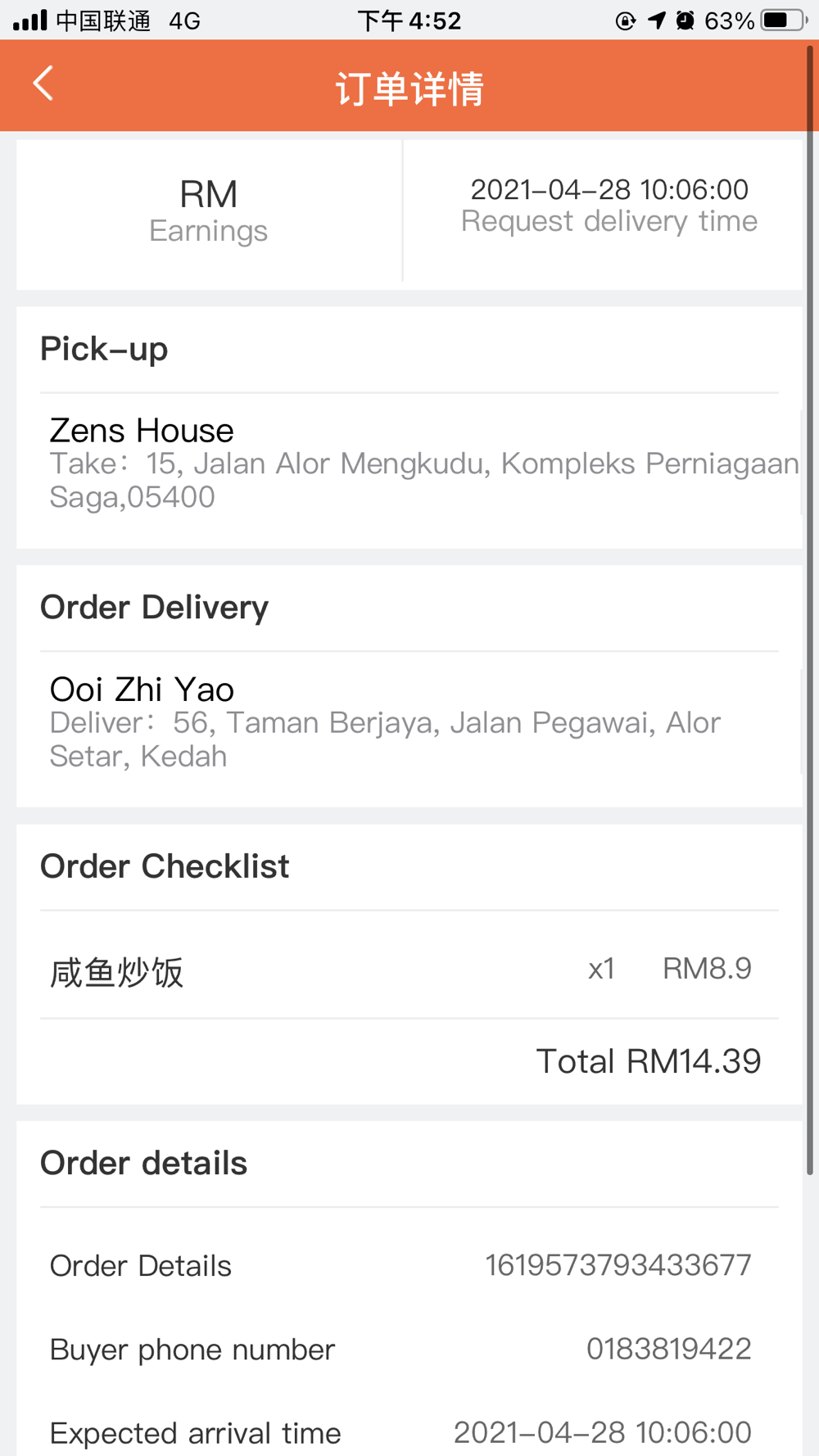This screenshot has width=819, height=1456.
Task: Tap the Order Delivery section header
Action: 154,608
